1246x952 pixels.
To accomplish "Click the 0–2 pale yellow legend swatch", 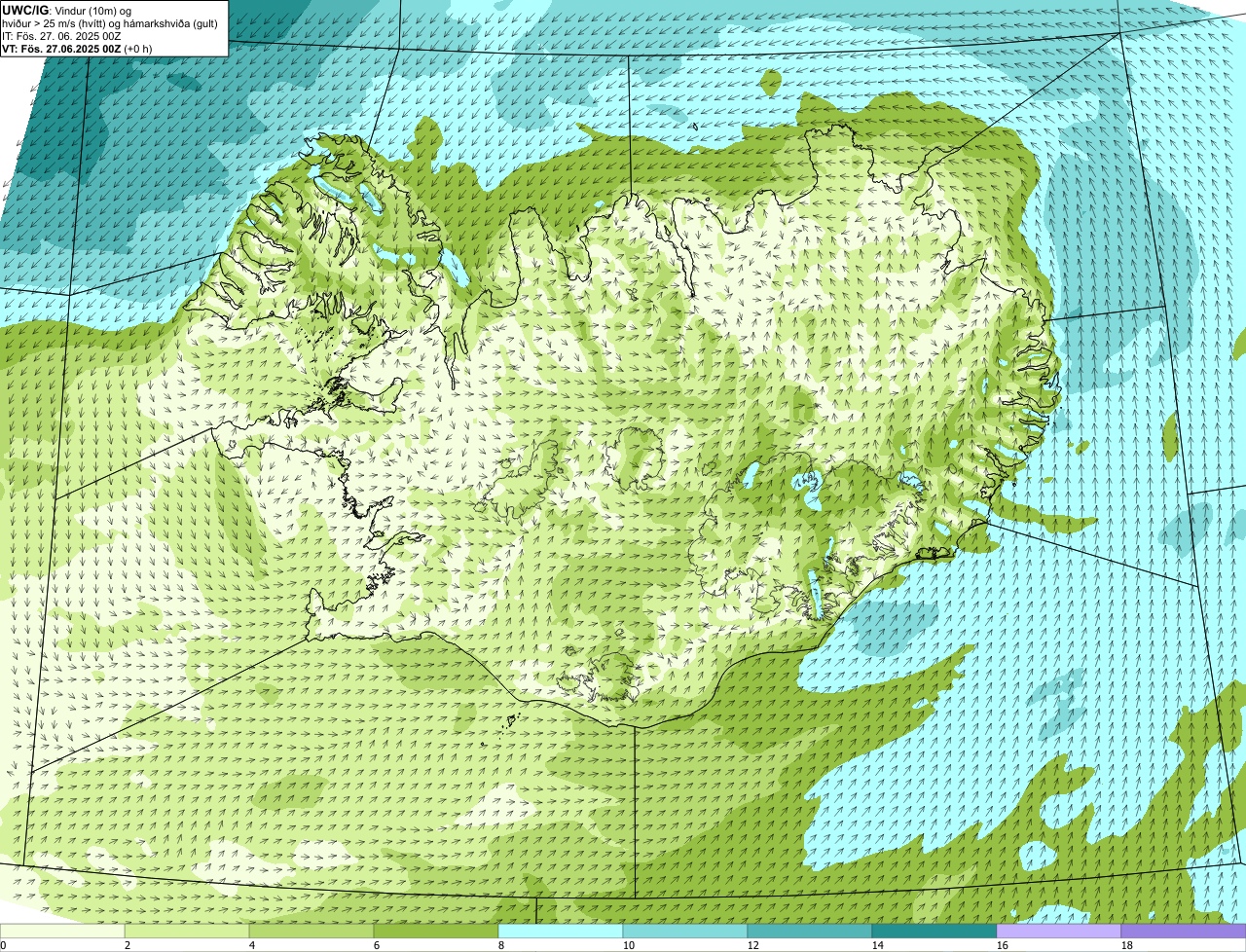I will pos(62,932).
